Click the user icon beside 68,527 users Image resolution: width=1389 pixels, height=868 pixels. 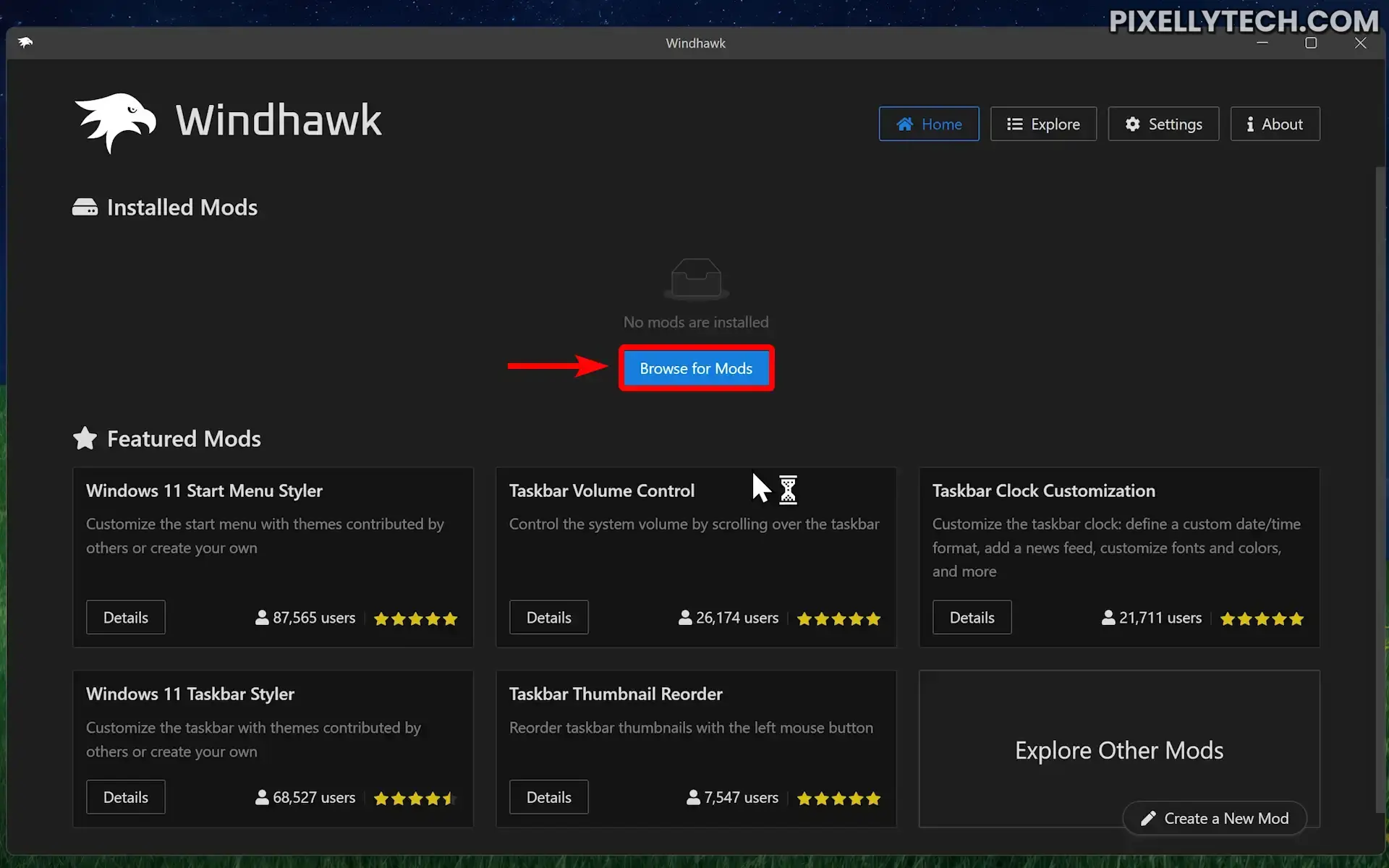pyautogui.click(x=262, y=797)
